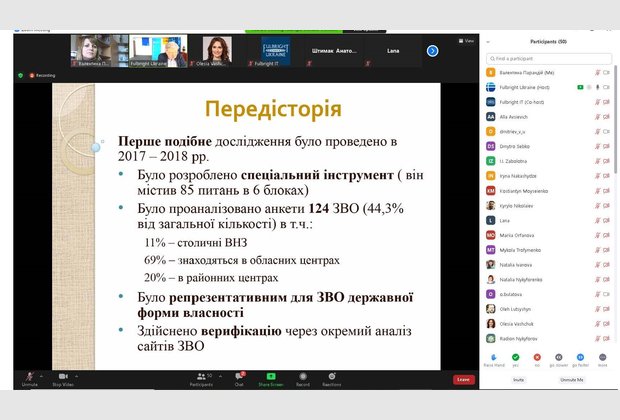This screenshot has height=420, width=620.
Task: Click the go slower icon
Action: (559, 360)
